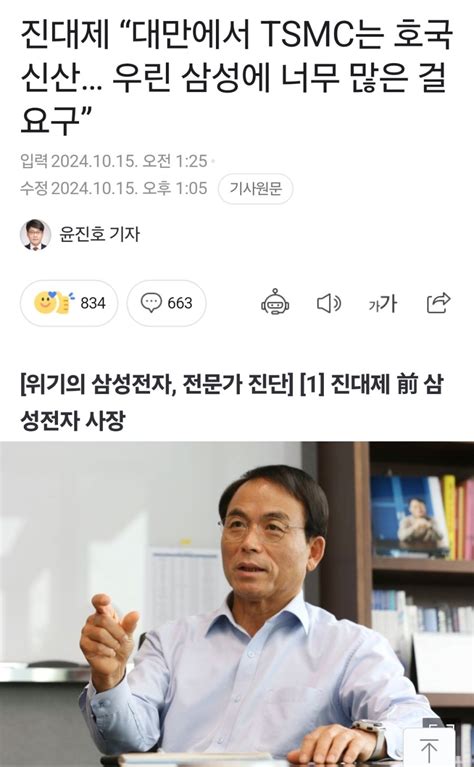Open reporter 윤진호's profile photo
Image resolution: width=474 pixels, height=767 pixels.
(35, 235)
